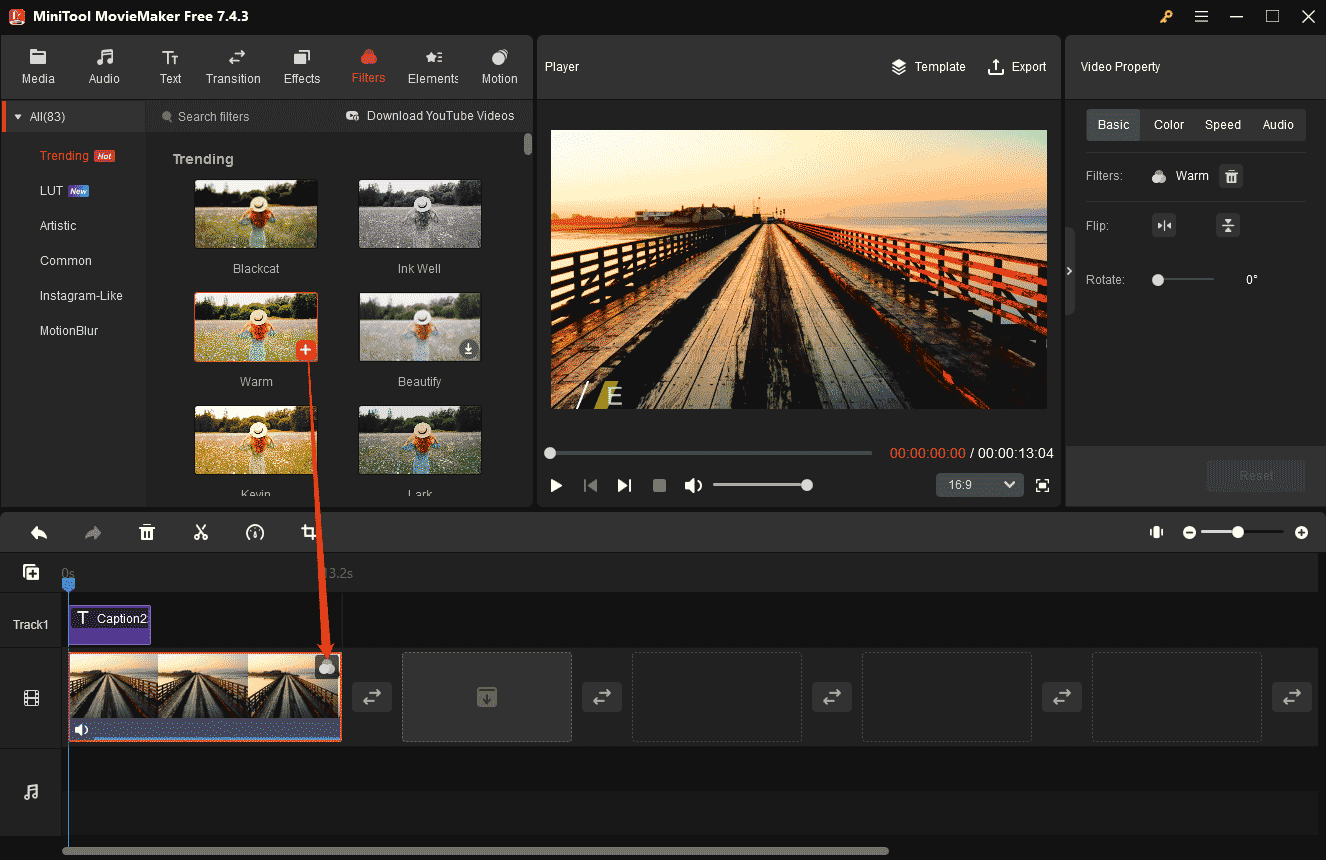Switch to the Audio property tab
The height and width of the screenshot is (860, 1326).
(1278, 125)
